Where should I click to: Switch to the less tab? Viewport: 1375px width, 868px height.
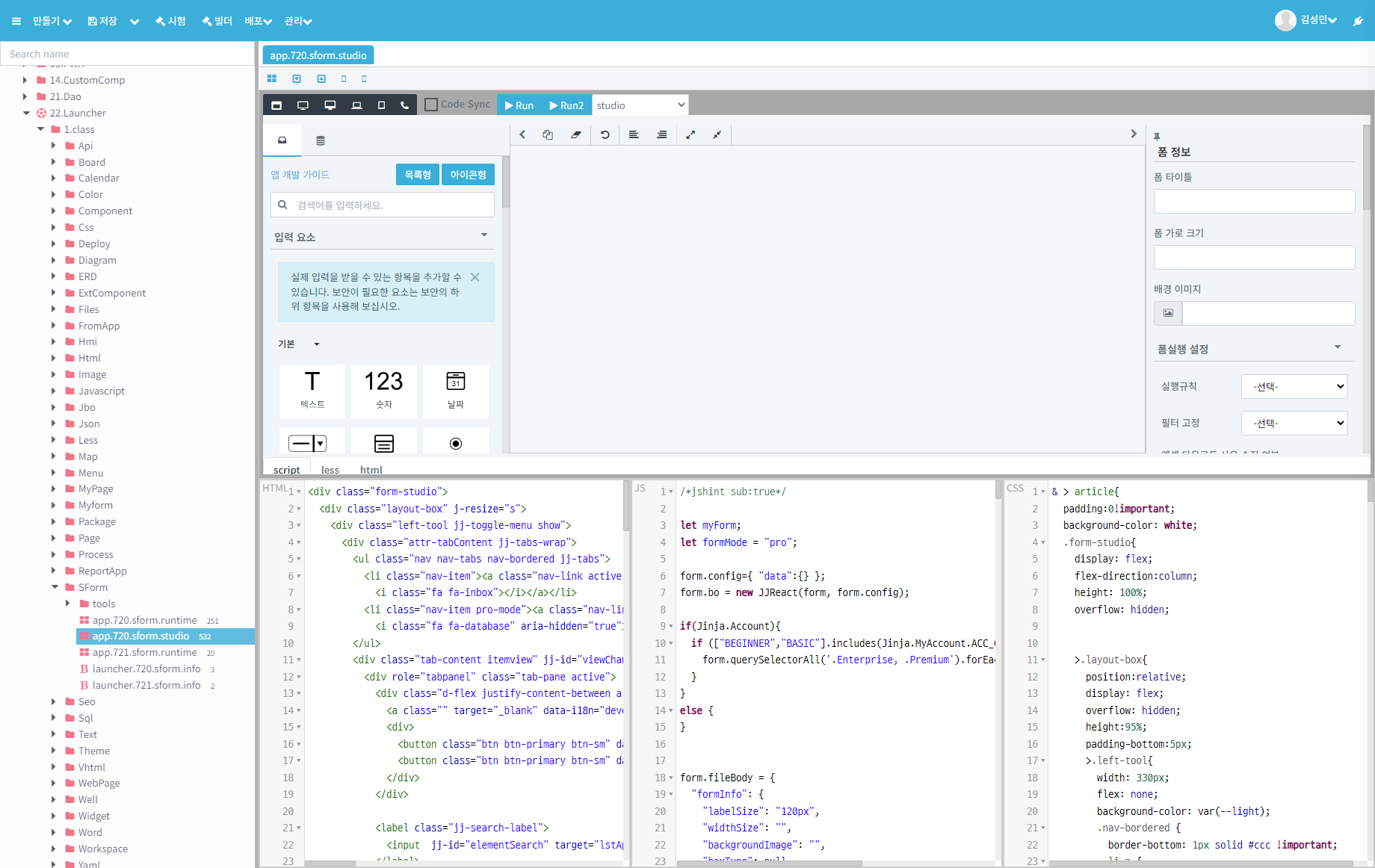pyautogui.click(x=330, y=470)
